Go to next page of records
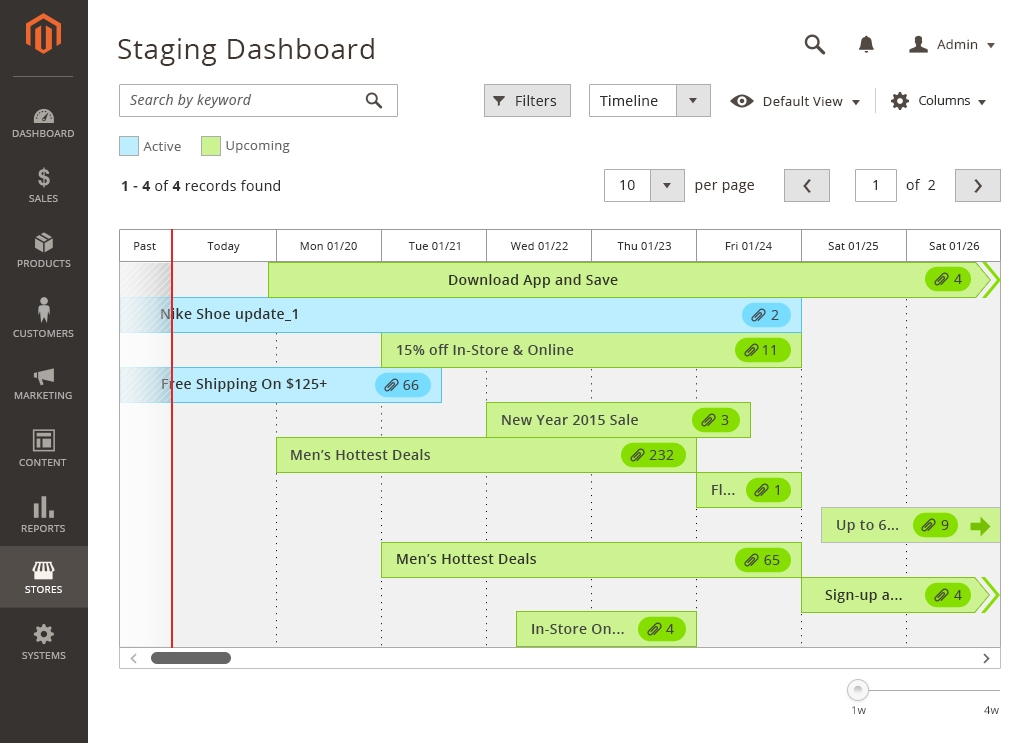This screenshot has width=1024, height=743. 977,185
